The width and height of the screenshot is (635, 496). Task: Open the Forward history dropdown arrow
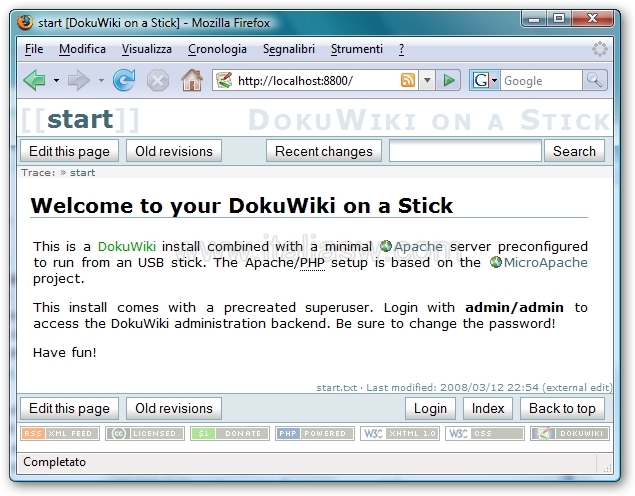click(x=101, y=81)
